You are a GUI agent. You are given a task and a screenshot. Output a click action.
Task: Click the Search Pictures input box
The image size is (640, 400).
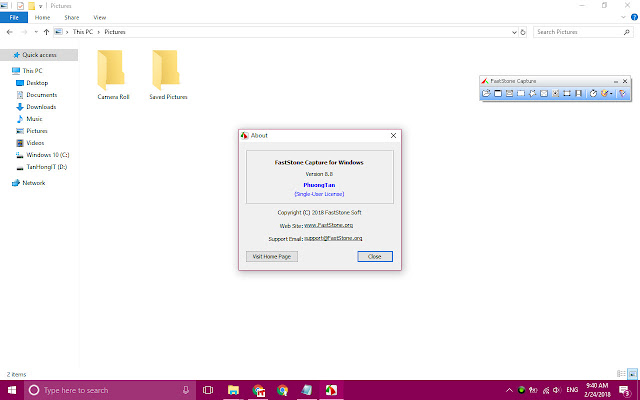pos(583,32)
